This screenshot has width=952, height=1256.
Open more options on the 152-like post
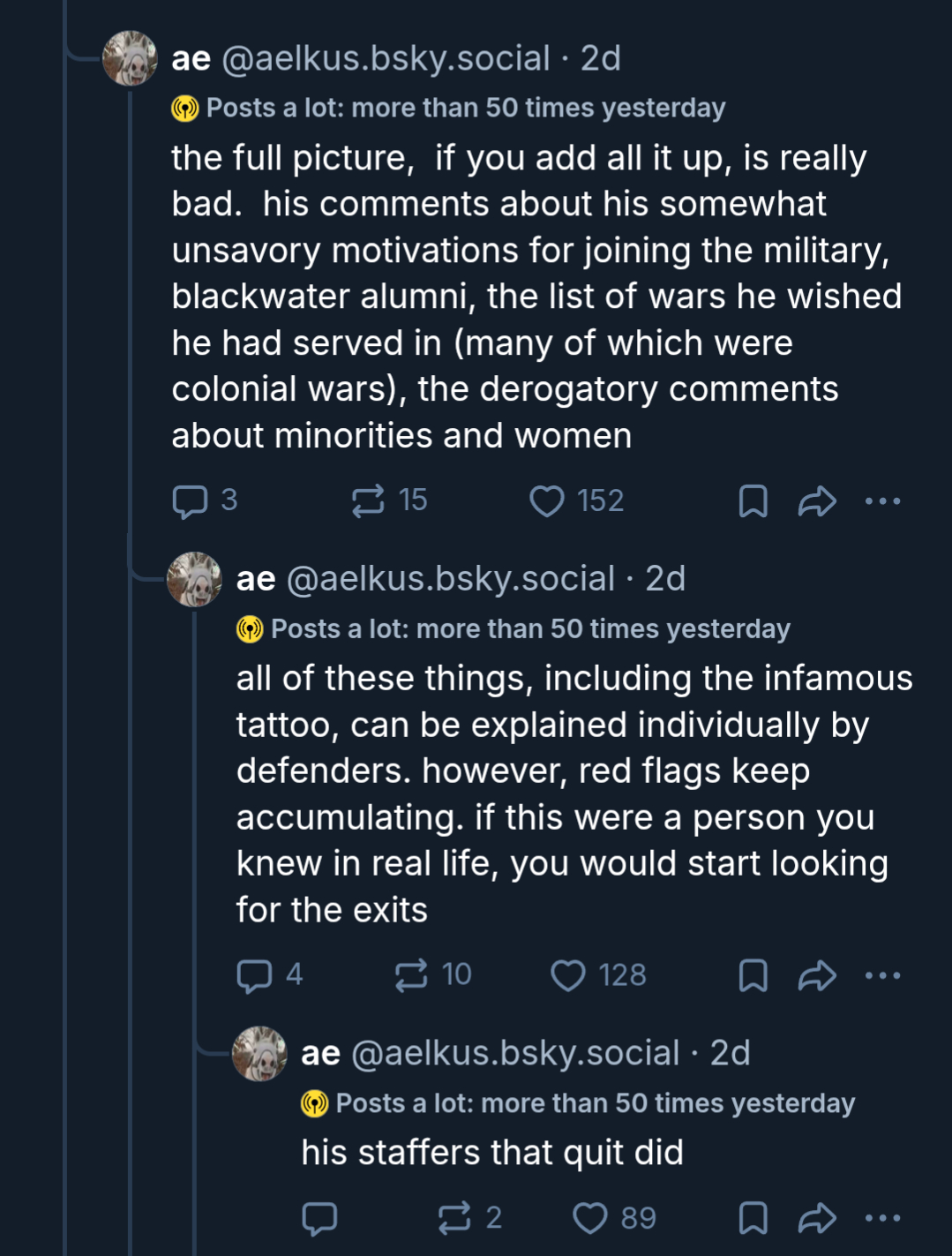[x=882, y=501]
